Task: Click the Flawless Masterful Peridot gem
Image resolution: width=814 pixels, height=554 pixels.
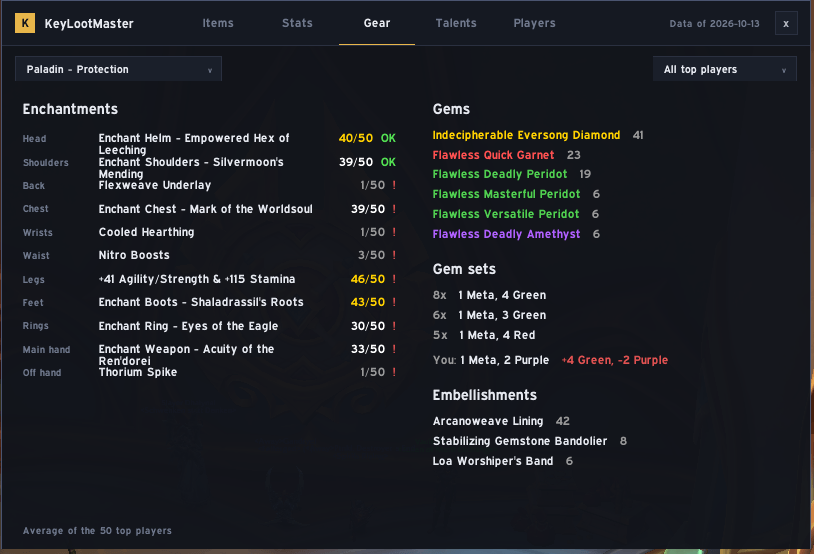Action: [x=506, y=194]
